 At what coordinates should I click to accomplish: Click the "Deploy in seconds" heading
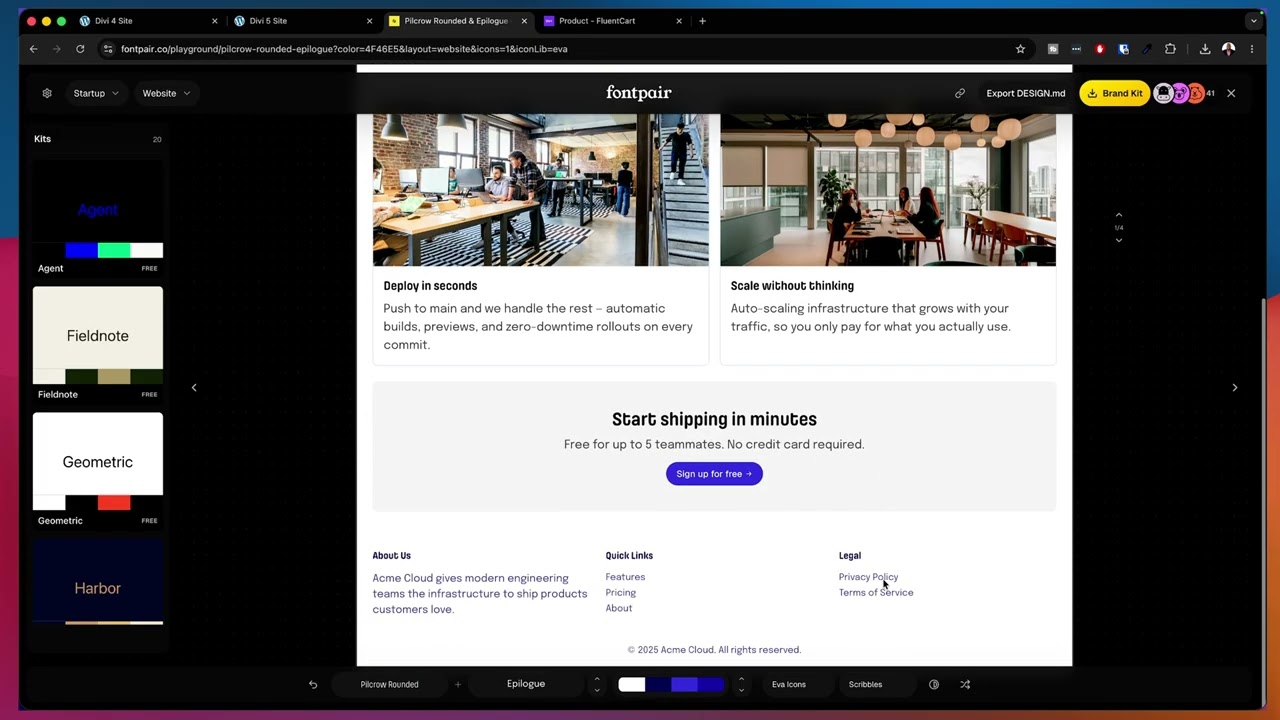click(430, 286)
